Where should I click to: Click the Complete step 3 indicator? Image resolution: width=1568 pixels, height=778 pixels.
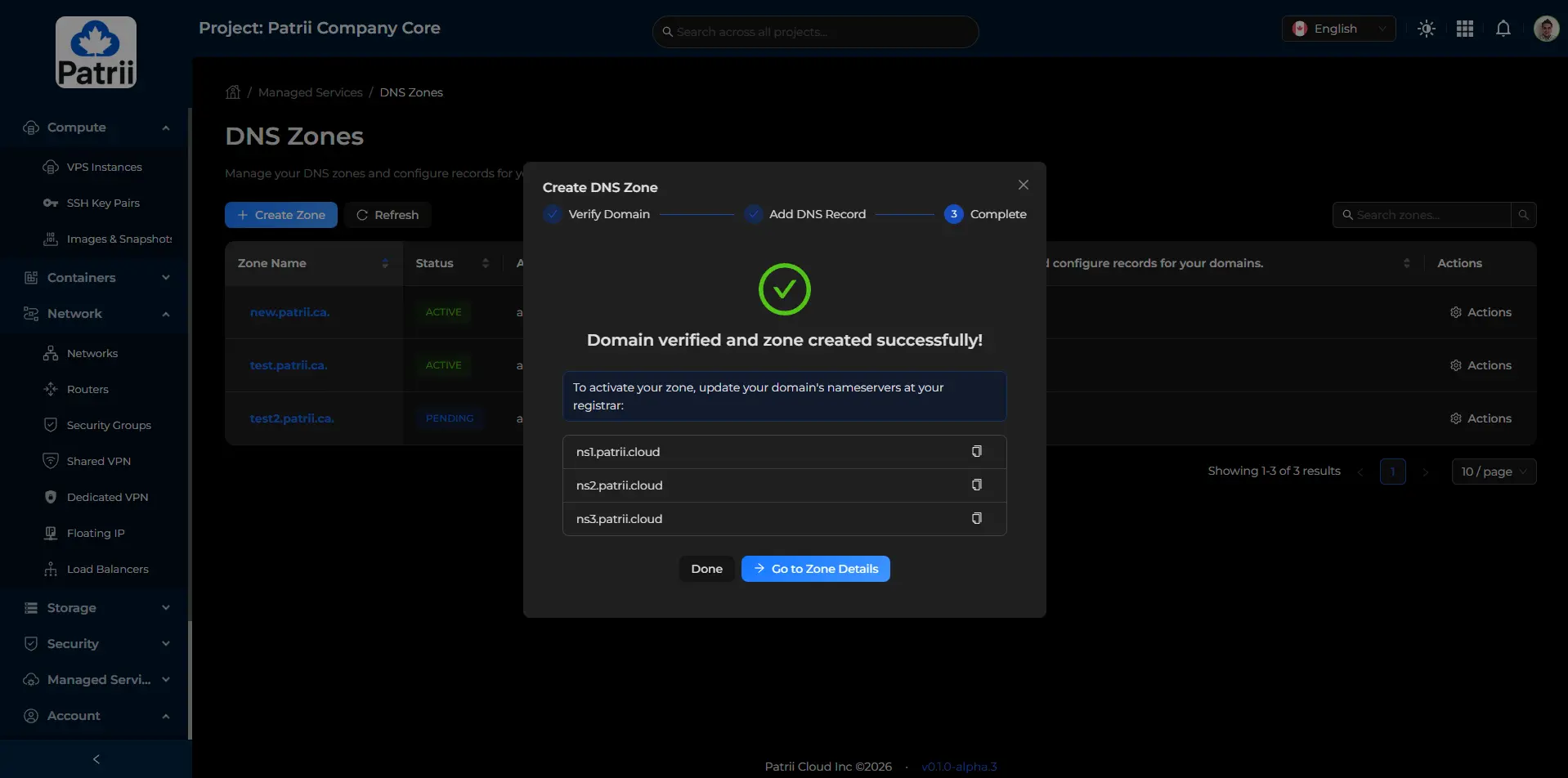point(953,214)
